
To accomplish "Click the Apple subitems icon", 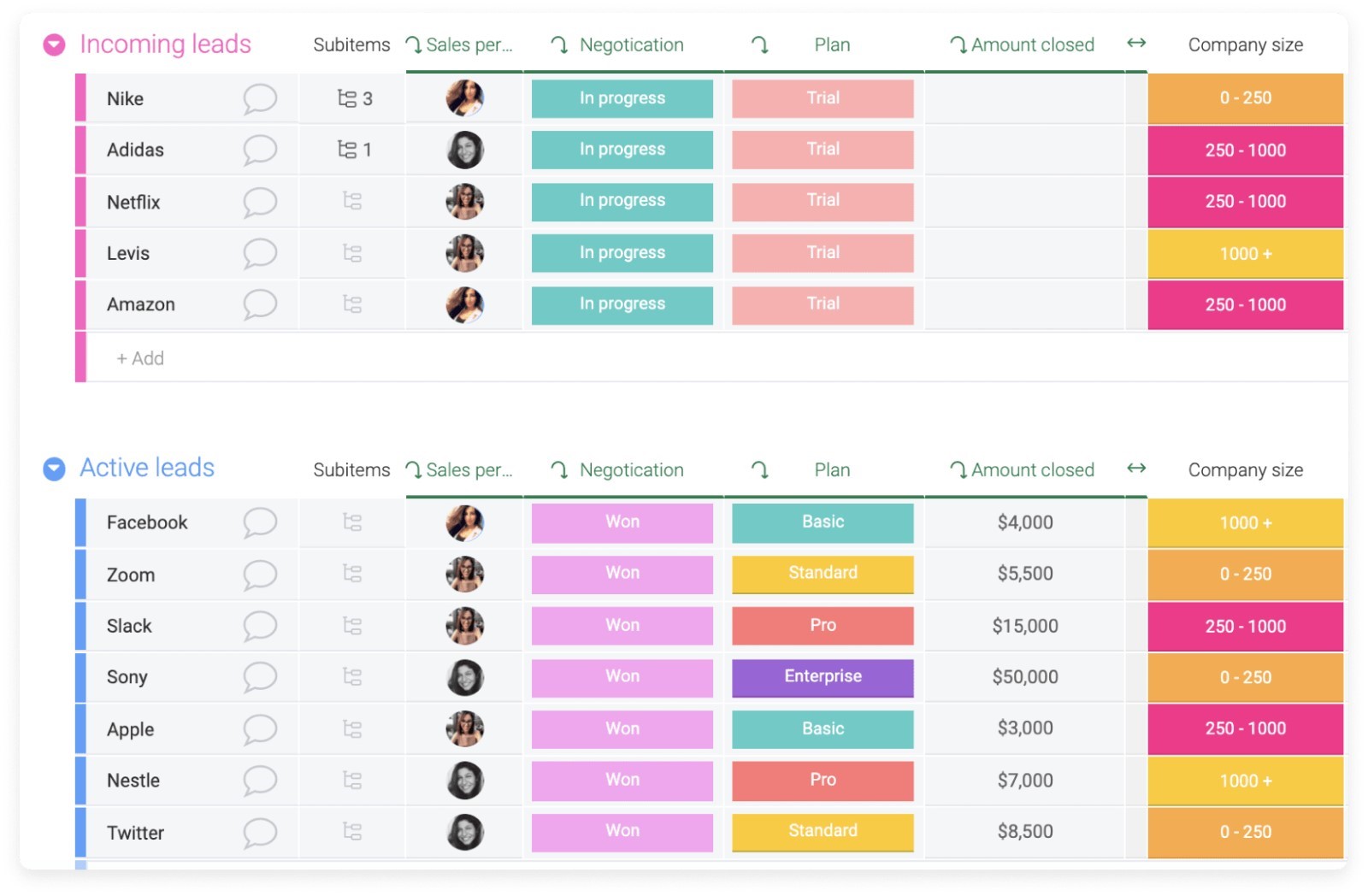I will click(x=352, y=729).
